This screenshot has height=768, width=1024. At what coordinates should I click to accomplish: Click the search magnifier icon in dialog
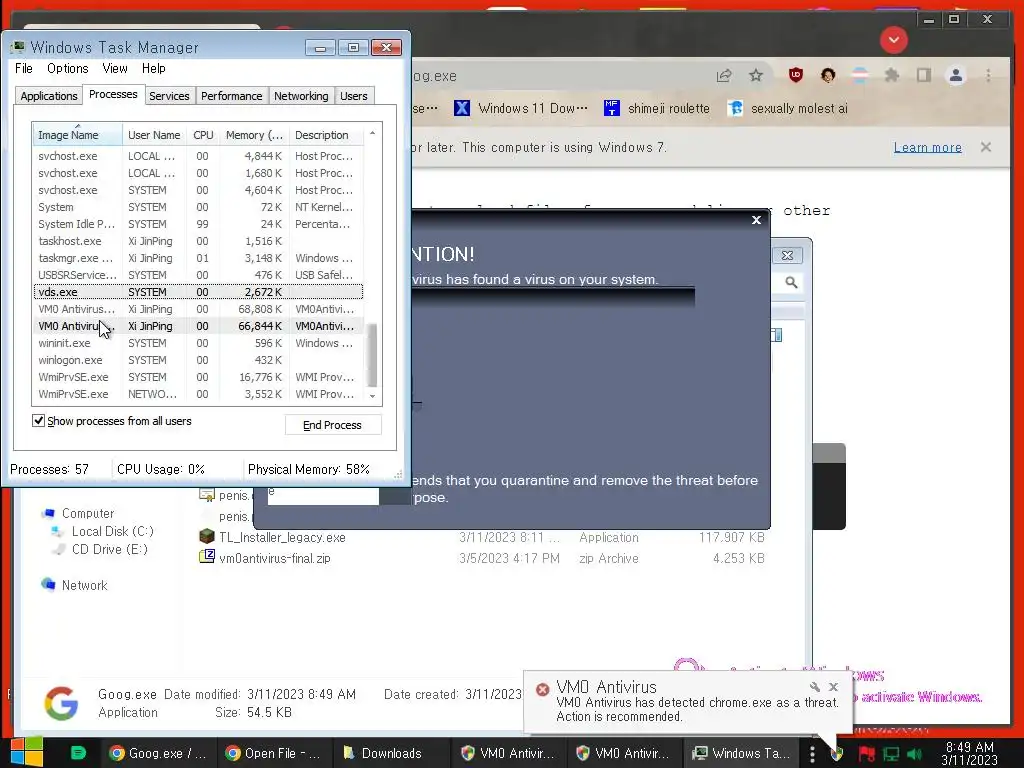click(x=791, y=282)
